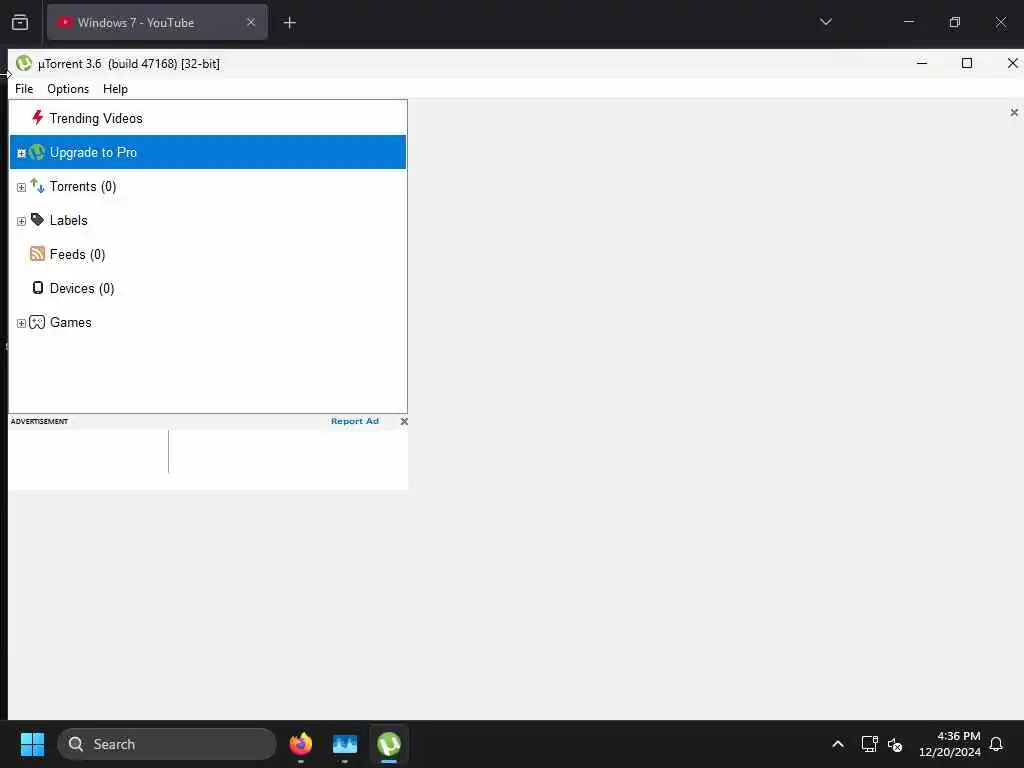Open the Help menu
Viewport: 1024px width, 768px height.
click(116, 89)
